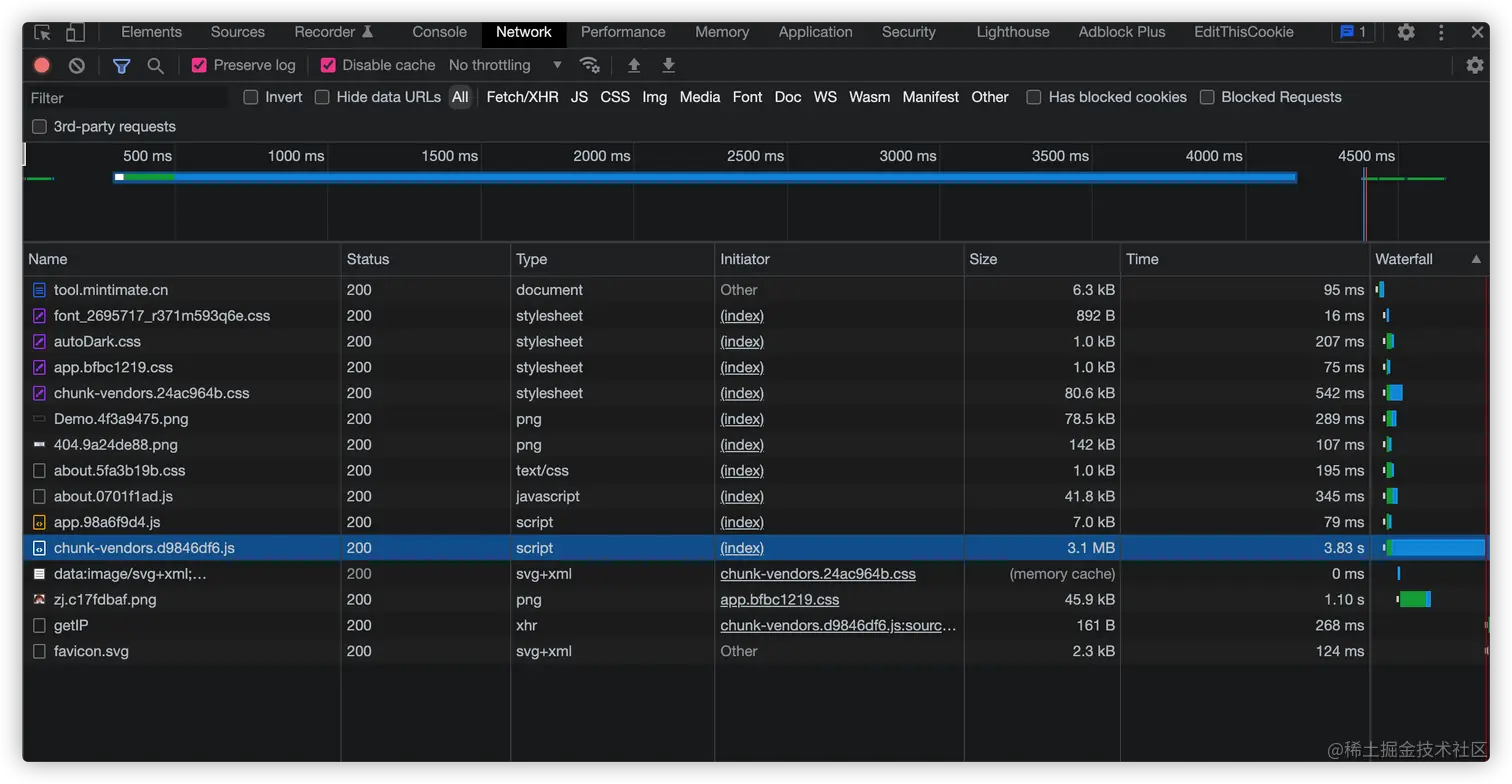Open the Memory tab

click(722, 32)
